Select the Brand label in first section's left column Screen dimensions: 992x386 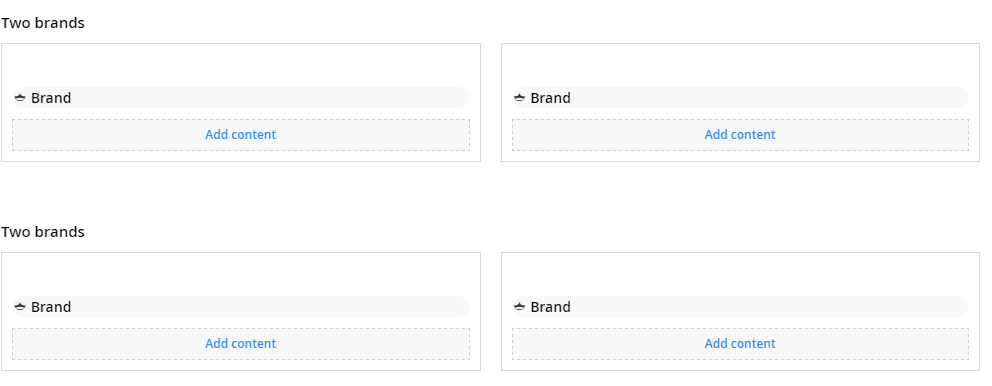(x=51, y=98)
